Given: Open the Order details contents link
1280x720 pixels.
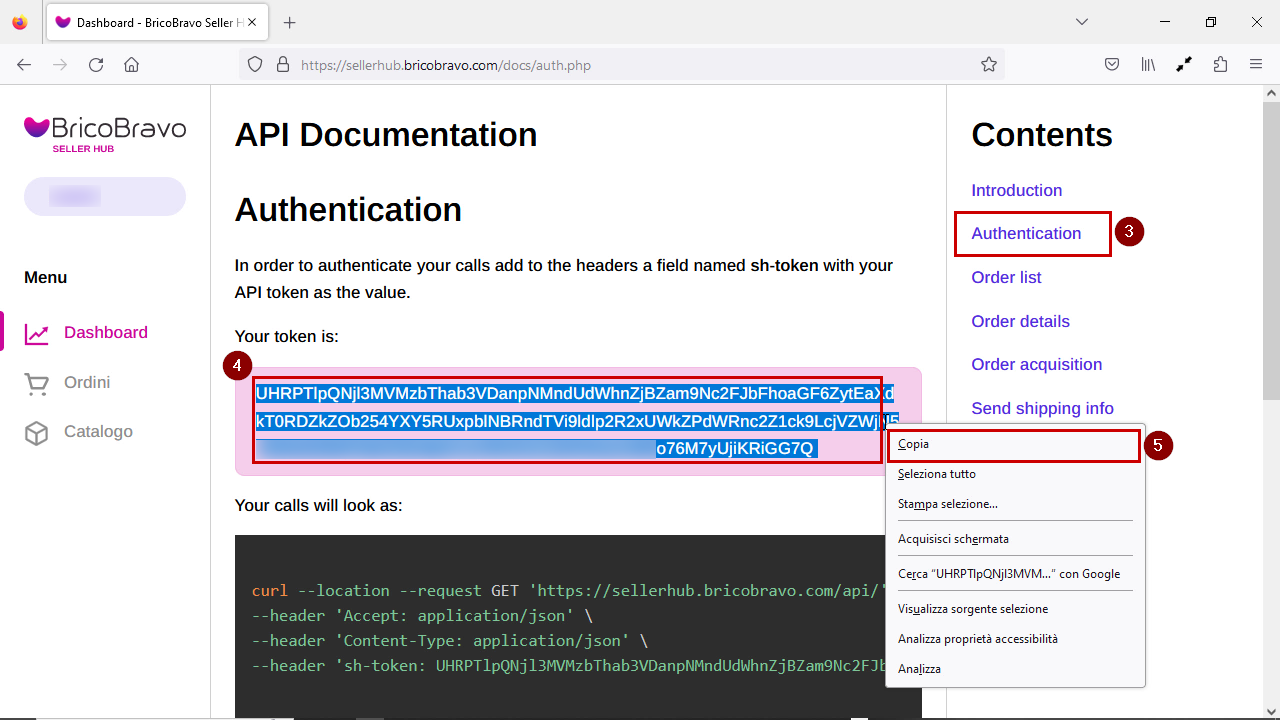Looking at the screenshot, I should point(1020,321).
